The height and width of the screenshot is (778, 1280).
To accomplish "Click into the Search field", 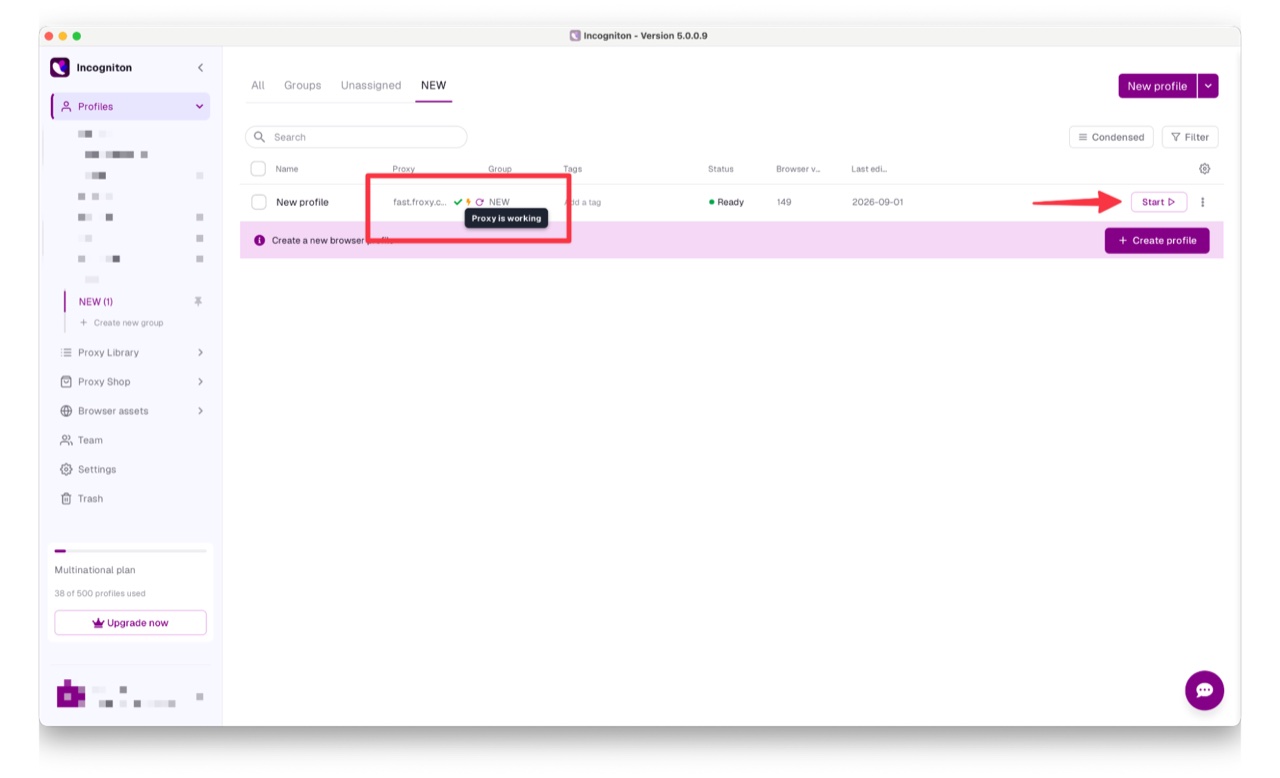I will 356,137.
